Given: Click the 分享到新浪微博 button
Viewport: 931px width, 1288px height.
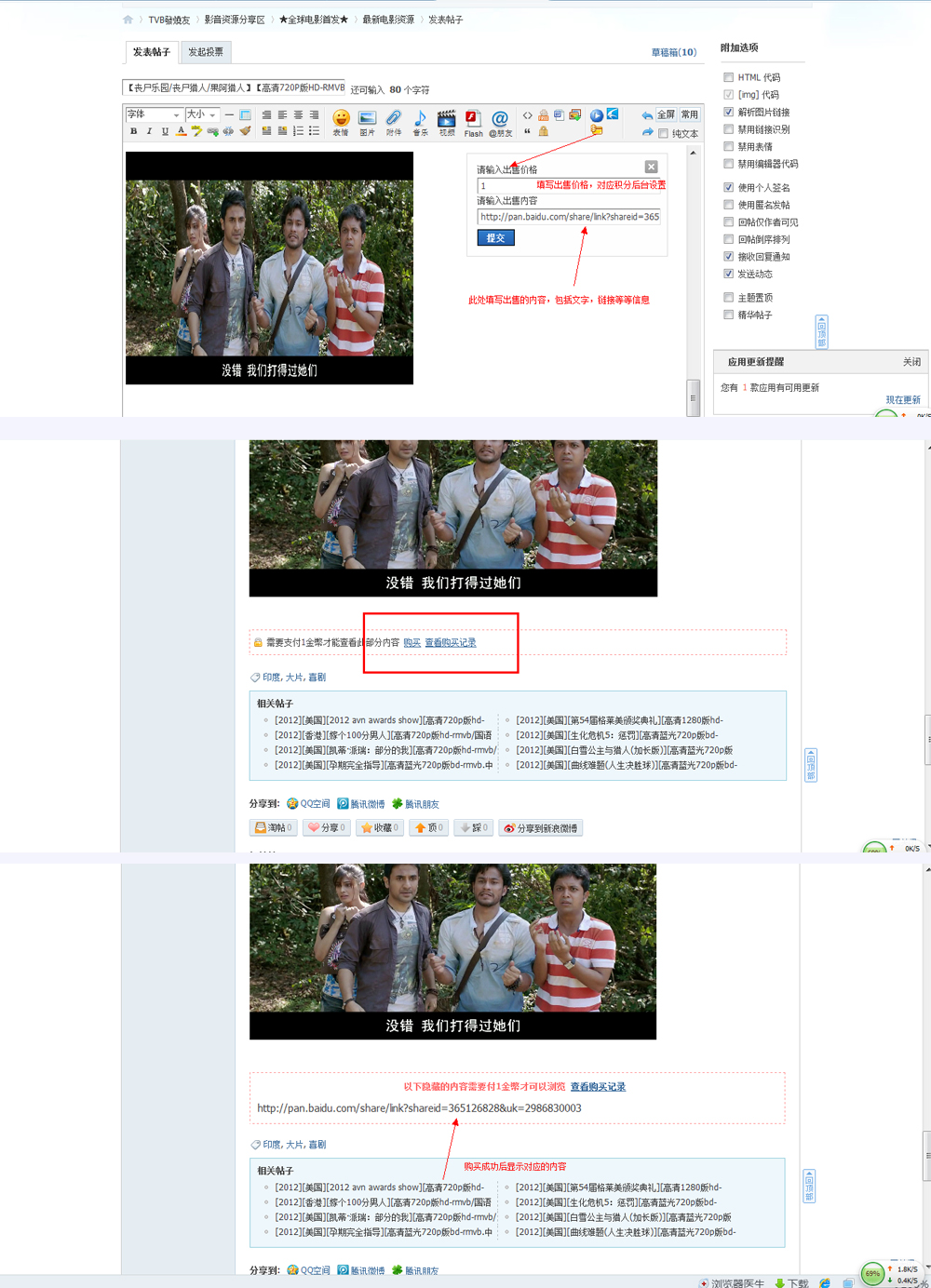Looking at the screenshot, I should point(541,827).
